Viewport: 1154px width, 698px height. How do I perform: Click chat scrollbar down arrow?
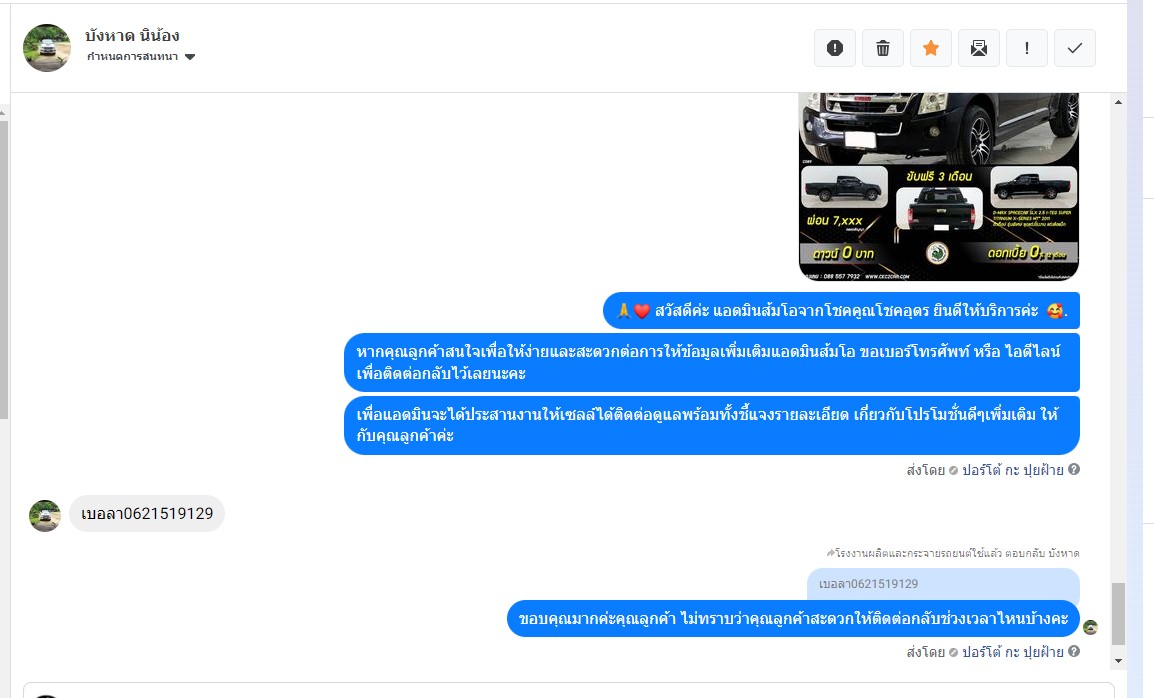tap(1119, 661)
